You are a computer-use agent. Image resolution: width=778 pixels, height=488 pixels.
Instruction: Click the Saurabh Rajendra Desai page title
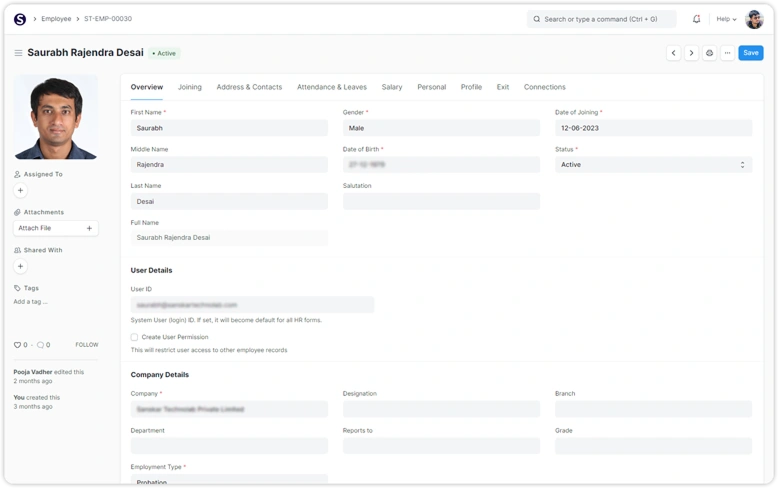[85, 53]
